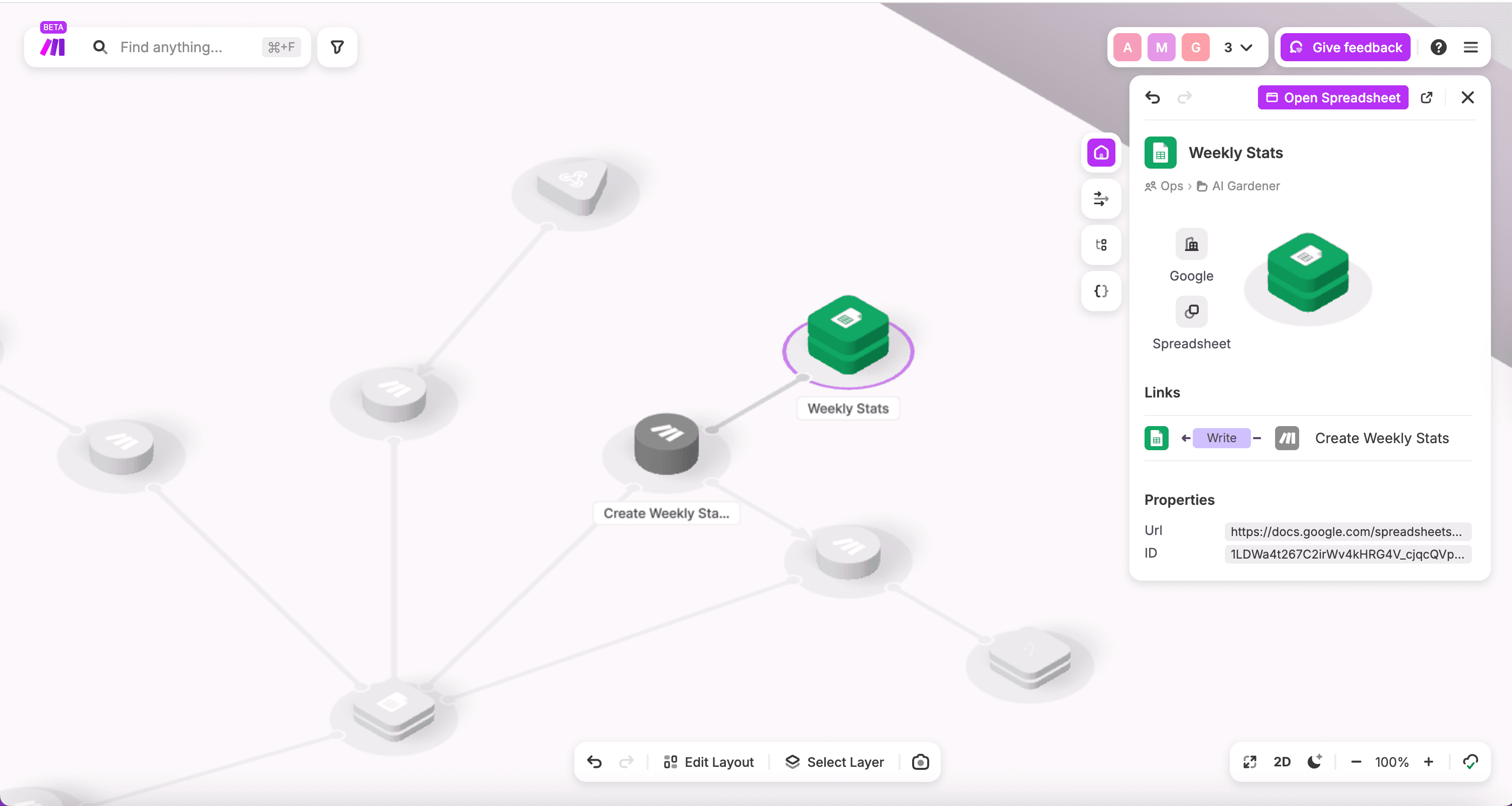This screenshot has width=1512, height=806.
Task: Open the Select Layer dropdown
Action: 834,761
